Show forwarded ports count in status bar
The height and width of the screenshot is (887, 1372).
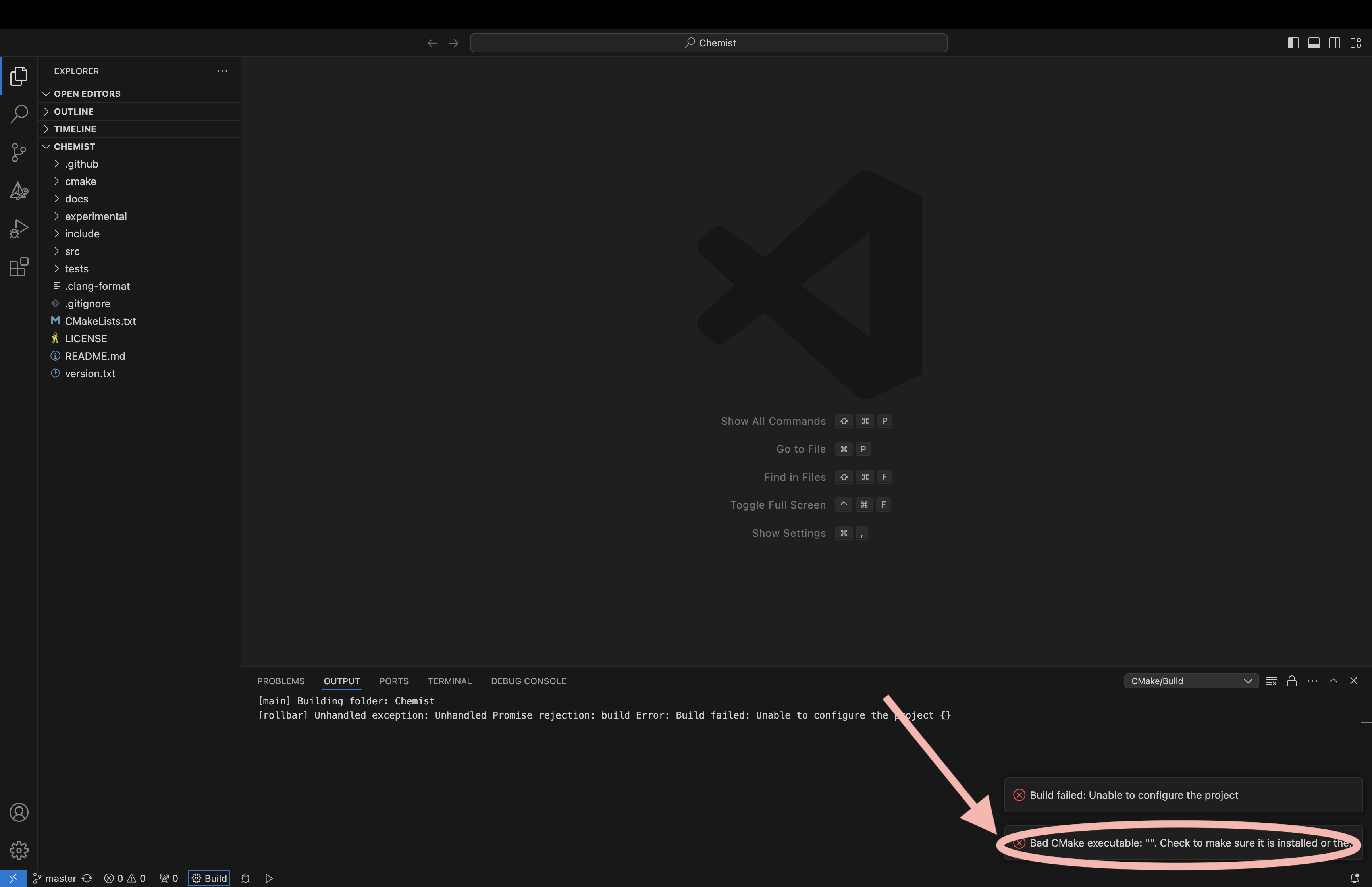pyautogui.click(x=169, y=878)
